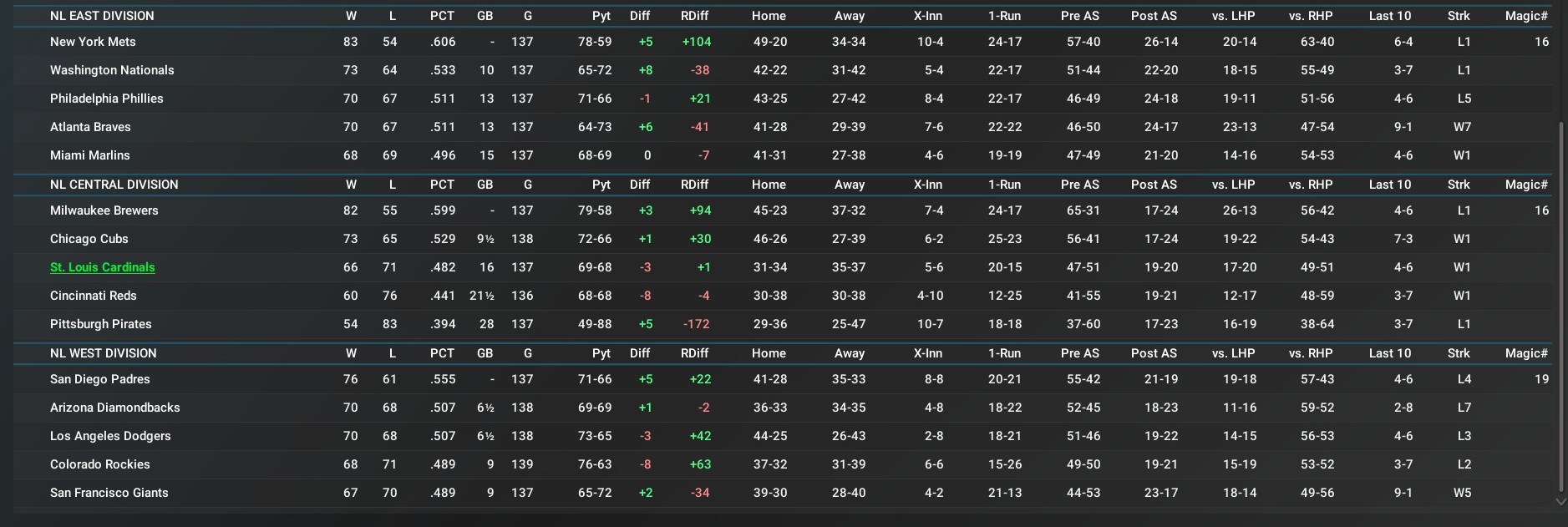Click NL Central Division Last 10 header

click(1389, 185)
